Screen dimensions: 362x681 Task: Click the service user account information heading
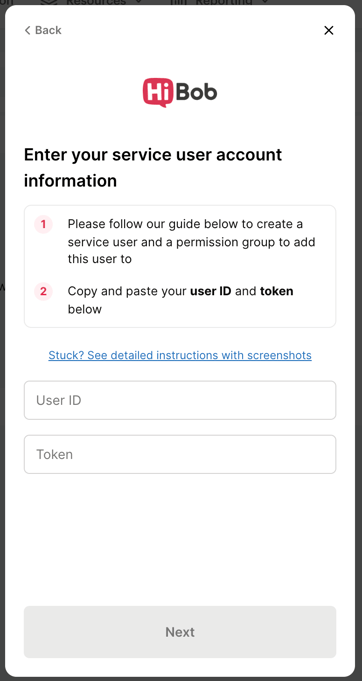click(x=153, y=167)
